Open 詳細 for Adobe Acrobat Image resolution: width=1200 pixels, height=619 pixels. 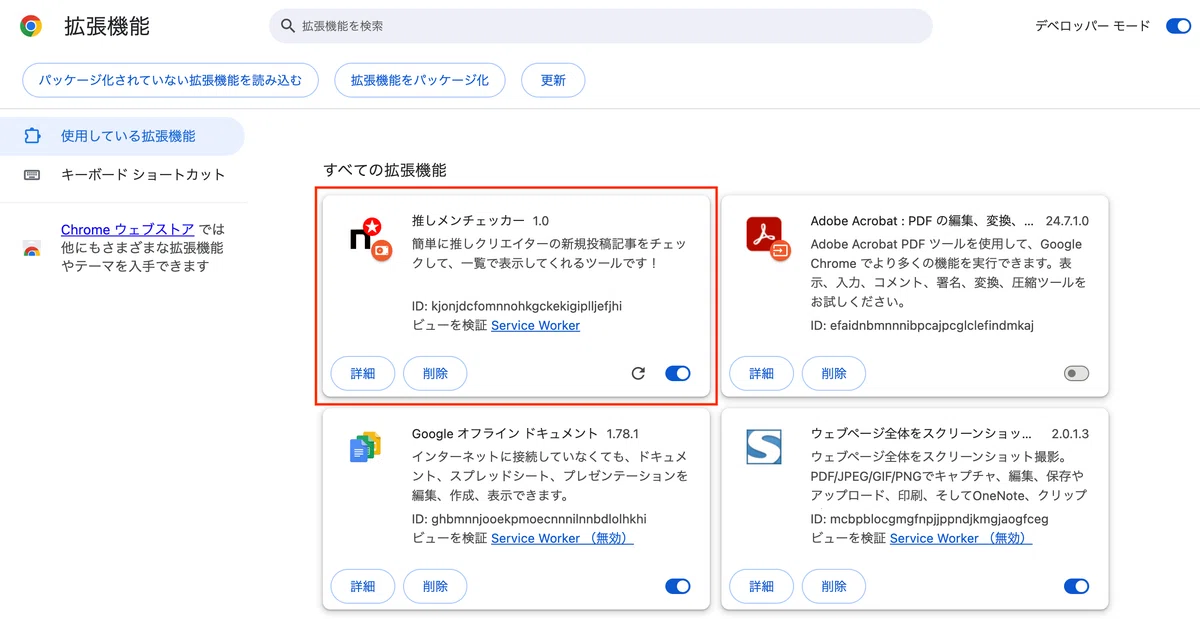tap(762, 374)
